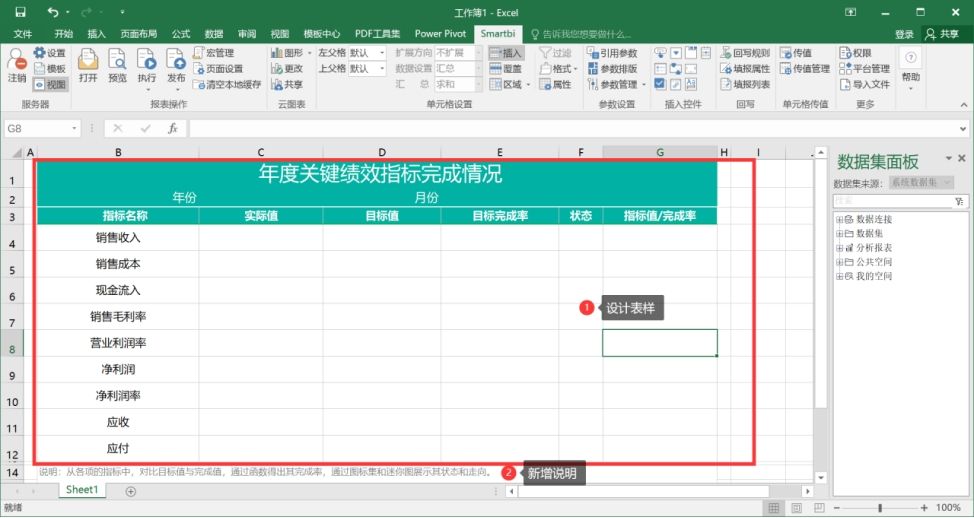974x518 pixels.
Task: Click 填报列表 fill-in list
Action: click(745, 84)
